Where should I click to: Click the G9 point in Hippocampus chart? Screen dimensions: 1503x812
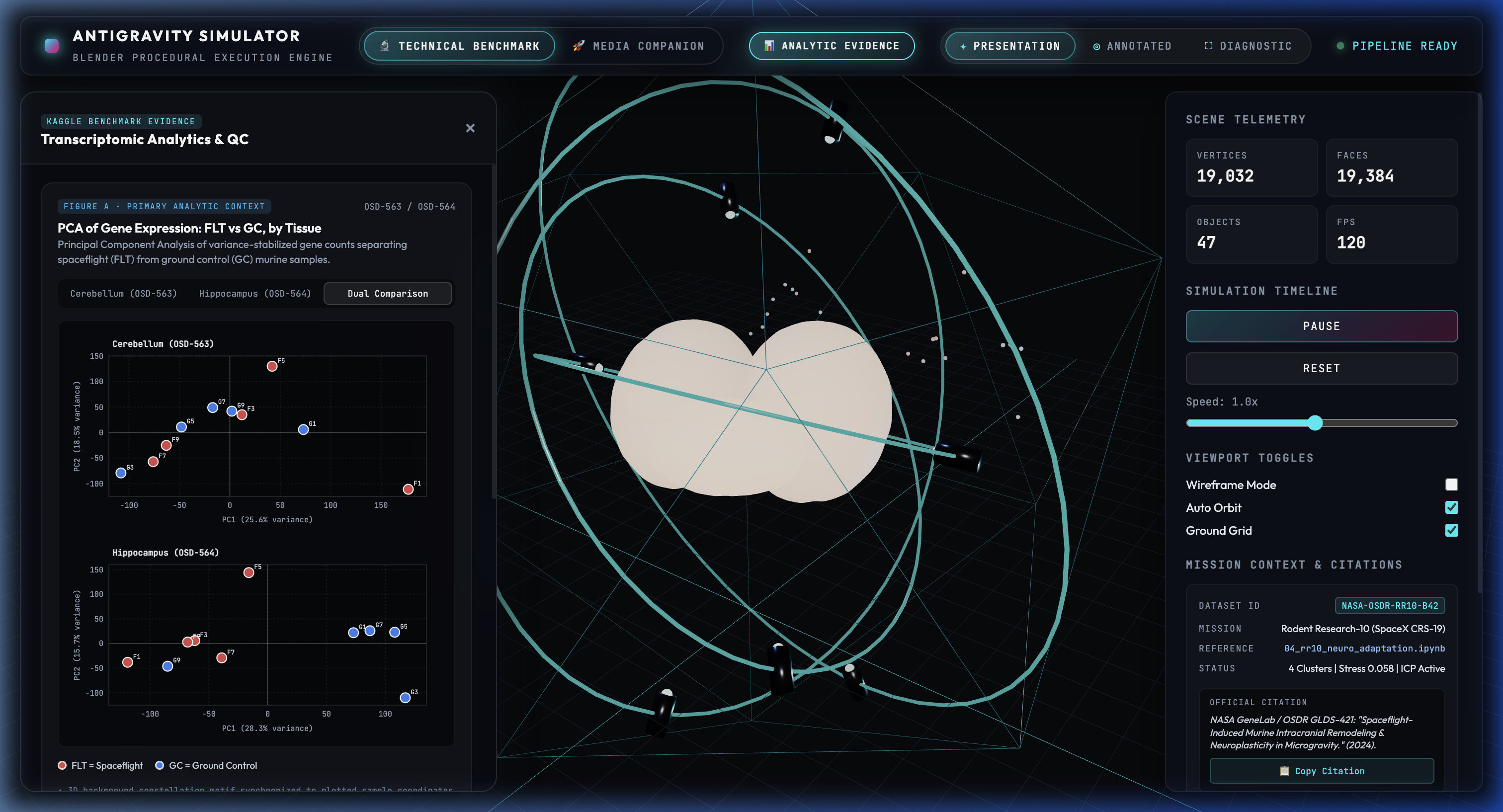tap(167, 665)
